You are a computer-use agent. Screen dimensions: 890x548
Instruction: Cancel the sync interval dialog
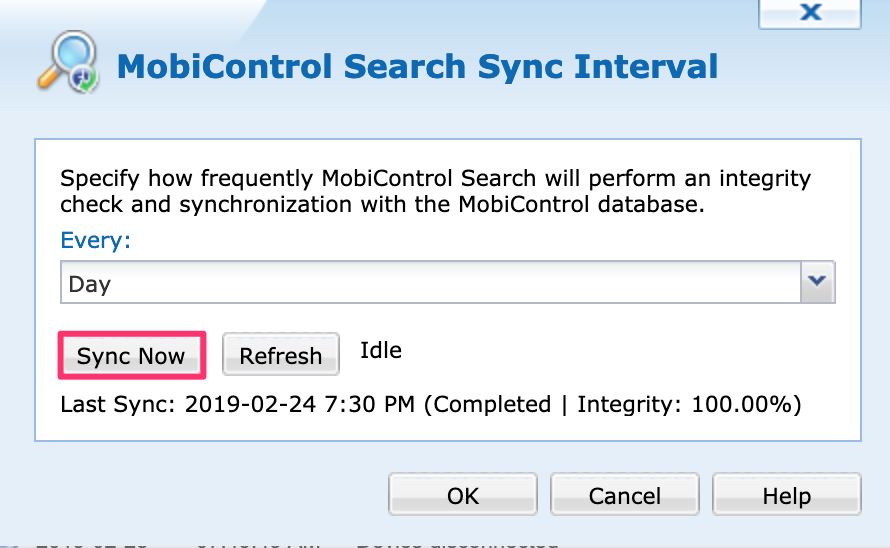point(624,495)
